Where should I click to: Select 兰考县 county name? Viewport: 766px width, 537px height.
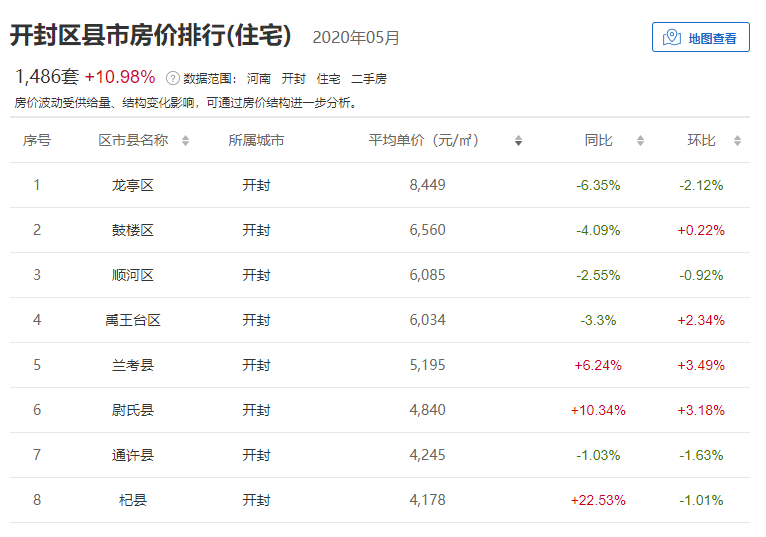point(133,365)
